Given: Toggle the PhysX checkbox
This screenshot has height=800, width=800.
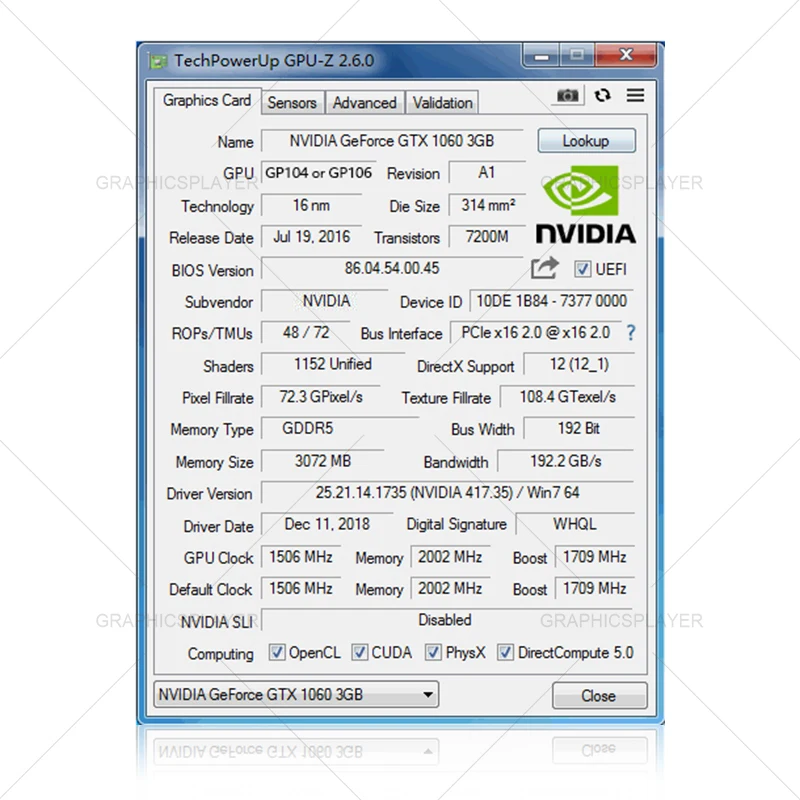Looking at the screenshot, I should 433,652.
